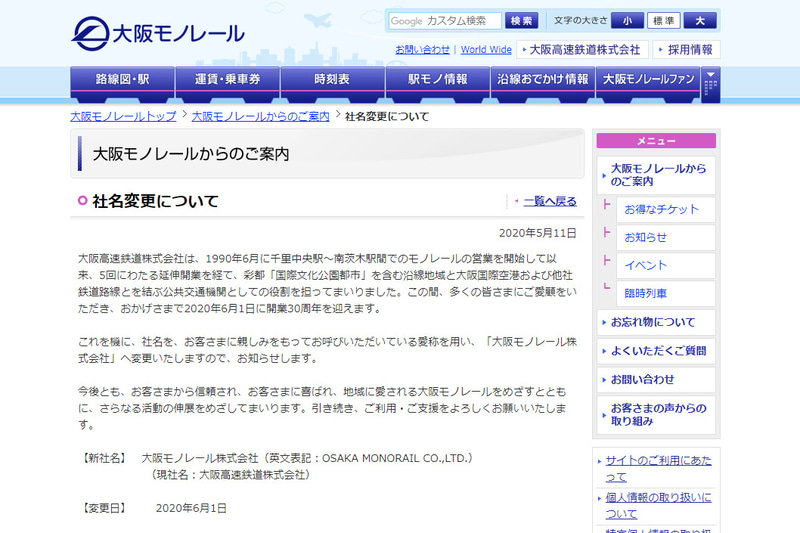Set text size to 小
The width and height of the screenshot is (800, 533).
[x=627, y=21]
